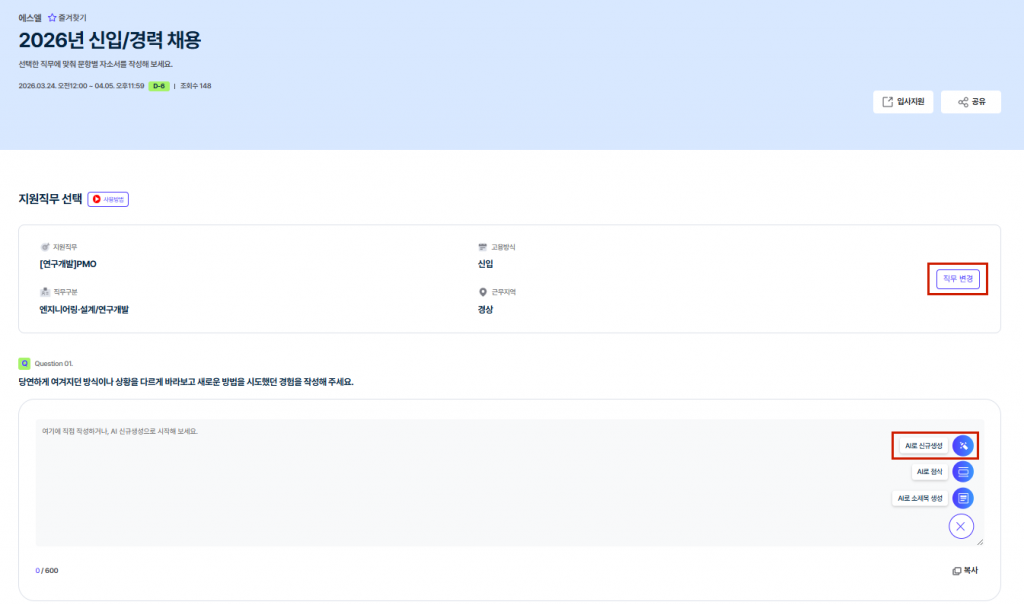Choose the 'AI로 첨삭' label

[929, 471]
